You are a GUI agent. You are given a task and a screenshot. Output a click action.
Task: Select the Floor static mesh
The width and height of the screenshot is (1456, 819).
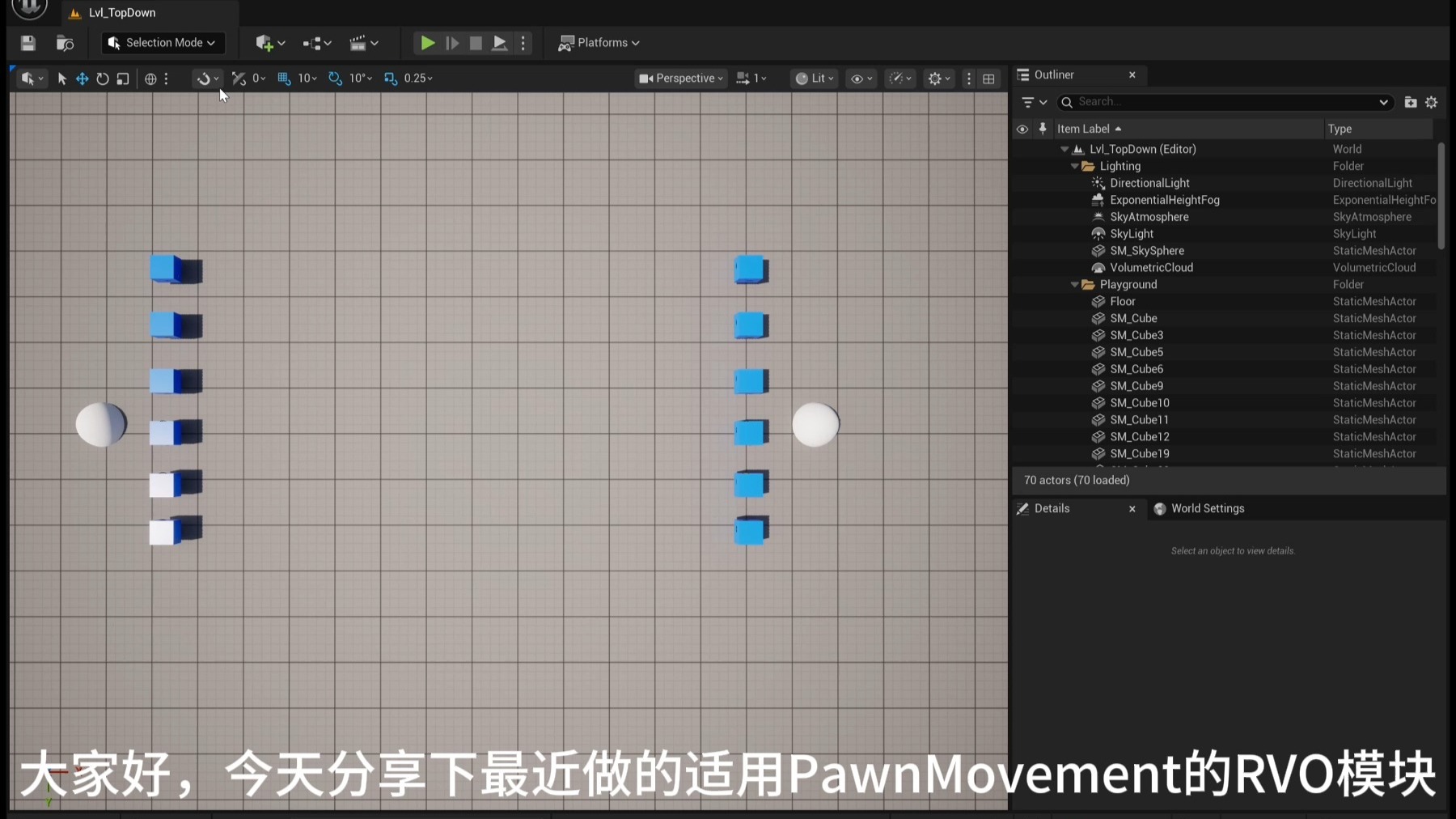coord(1224,302)
